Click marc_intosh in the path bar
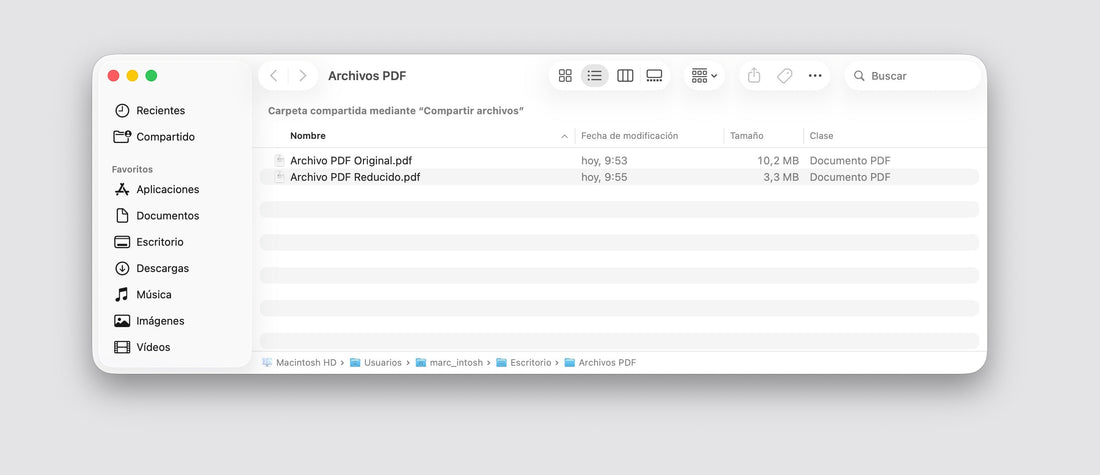 coord(449,363)
